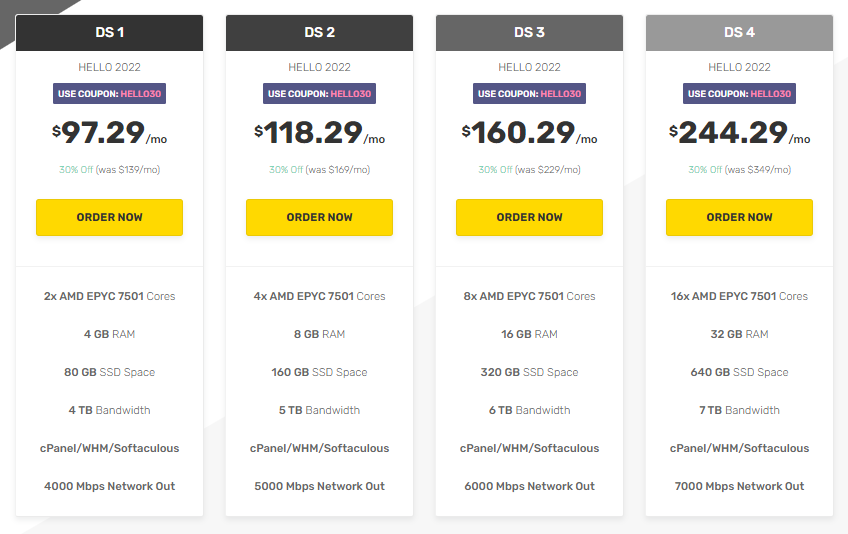
Task: Order the DS 2 plan
Action: pos(319,217)
